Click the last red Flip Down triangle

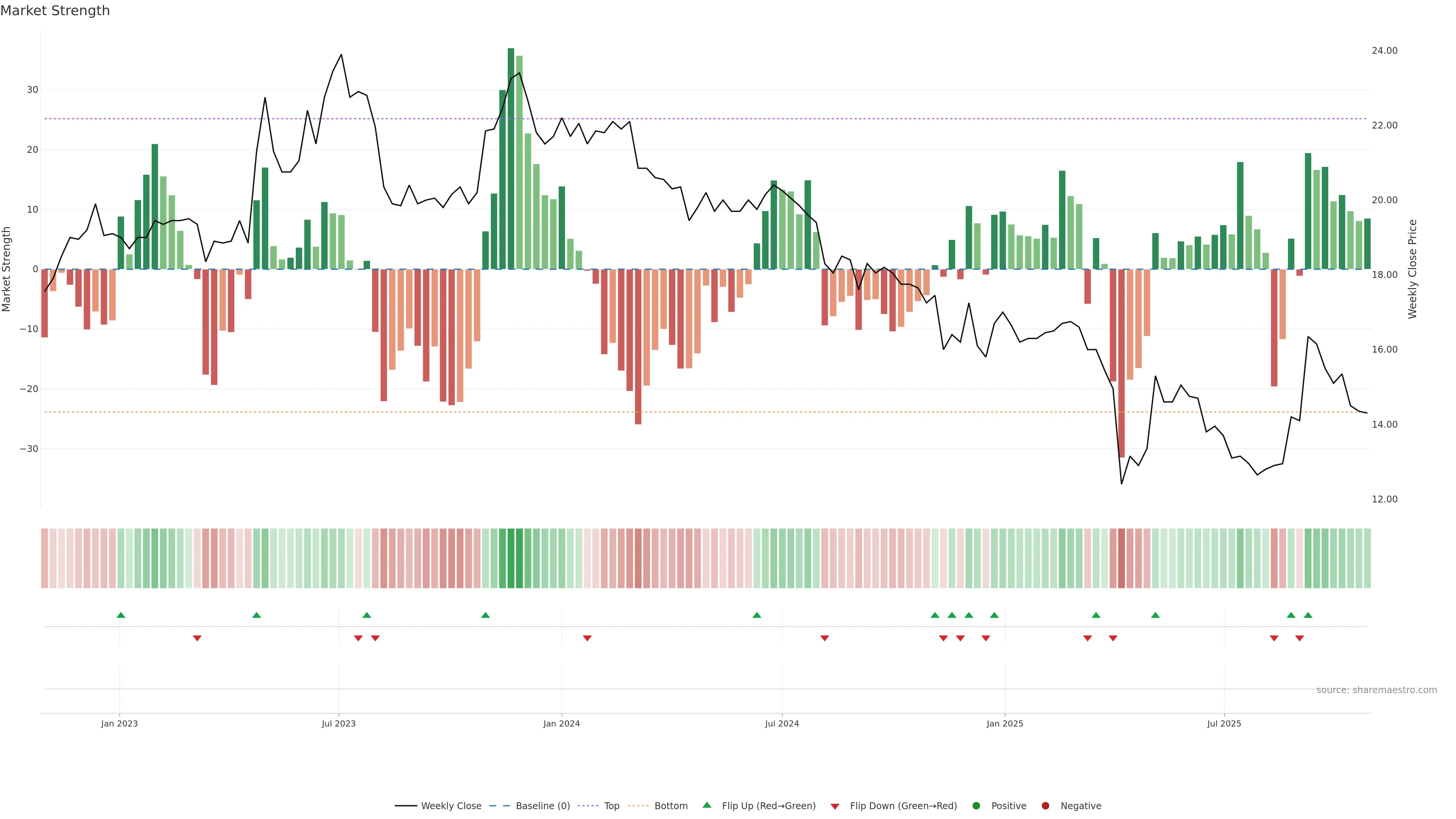pos(1299,638)
